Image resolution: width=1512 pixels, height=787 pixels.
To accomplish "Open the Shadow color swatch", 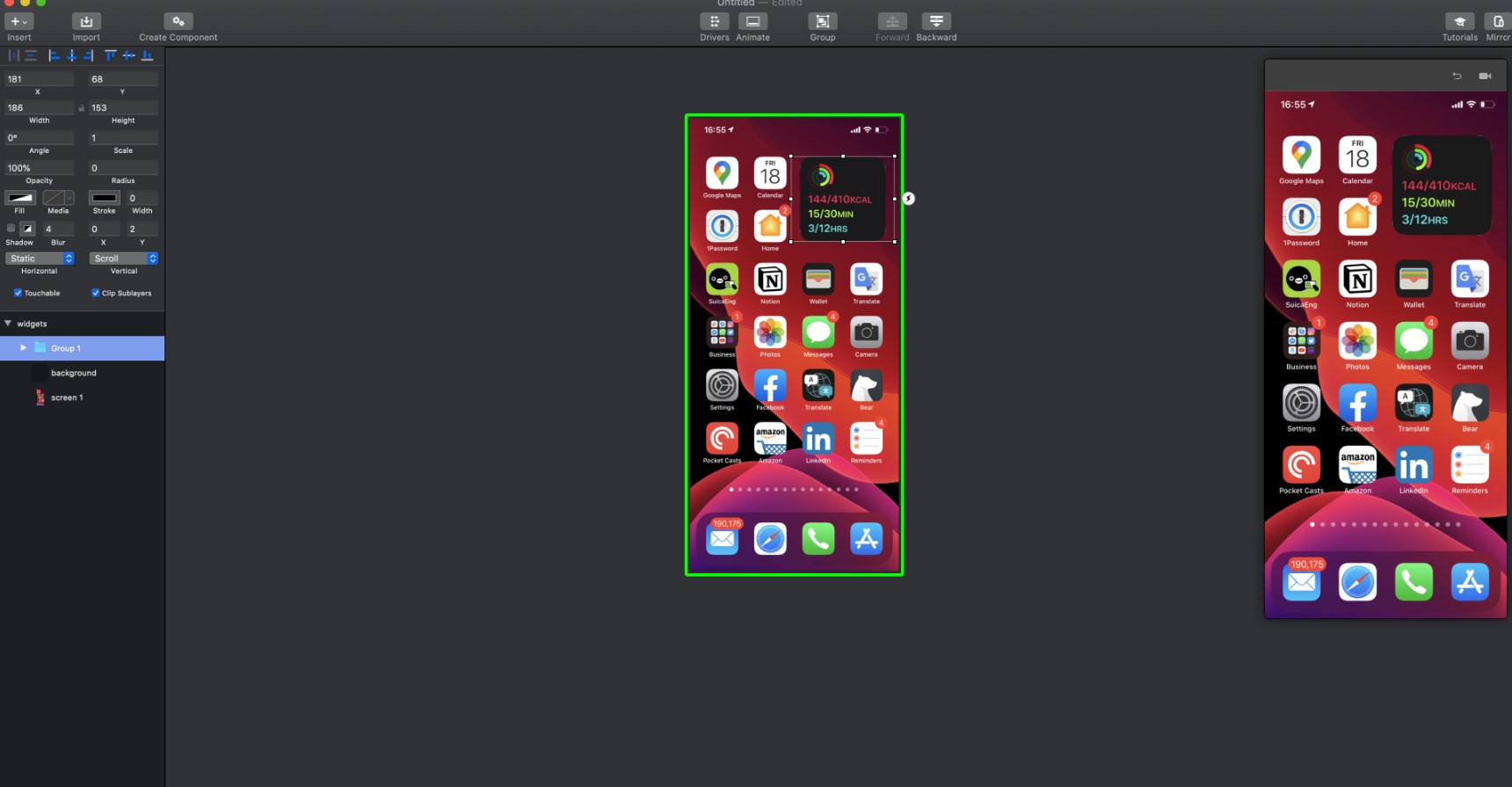I will click(x=27, y=229).
